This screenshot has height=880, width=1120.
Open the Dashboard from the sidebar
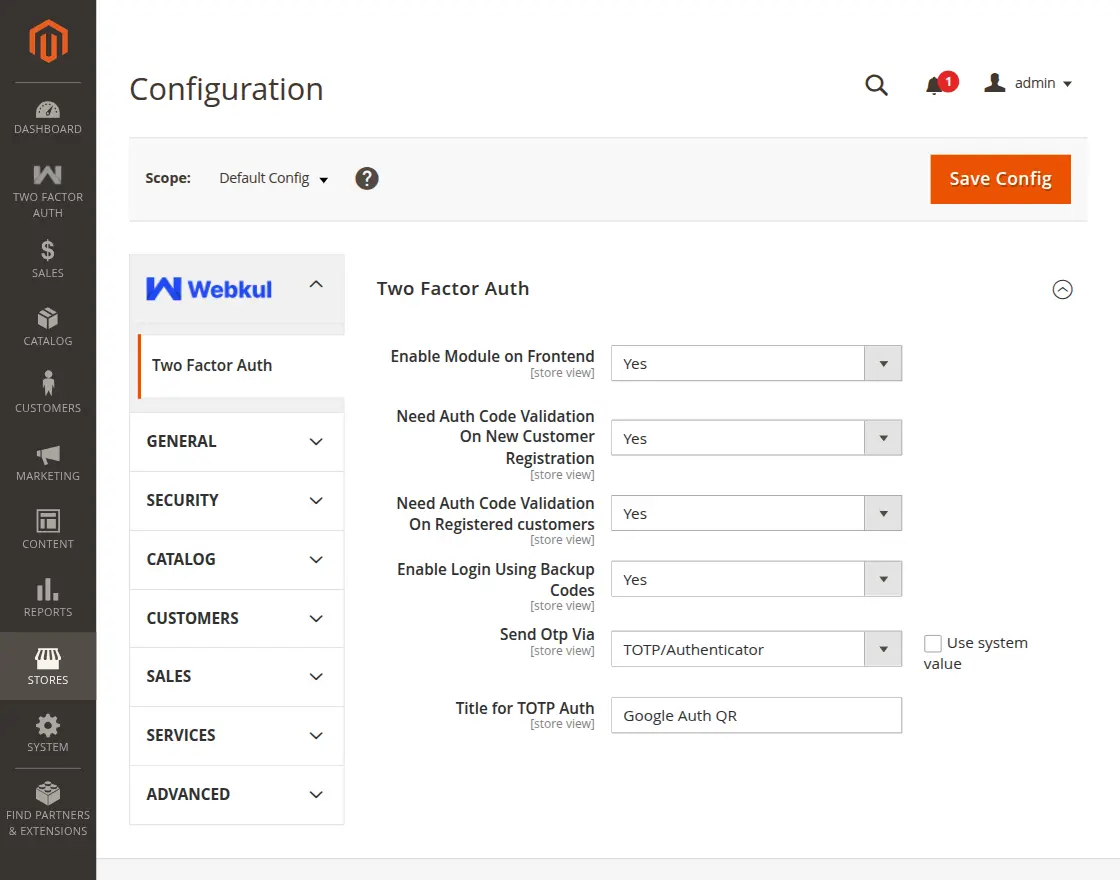click(x=47, y=115)
